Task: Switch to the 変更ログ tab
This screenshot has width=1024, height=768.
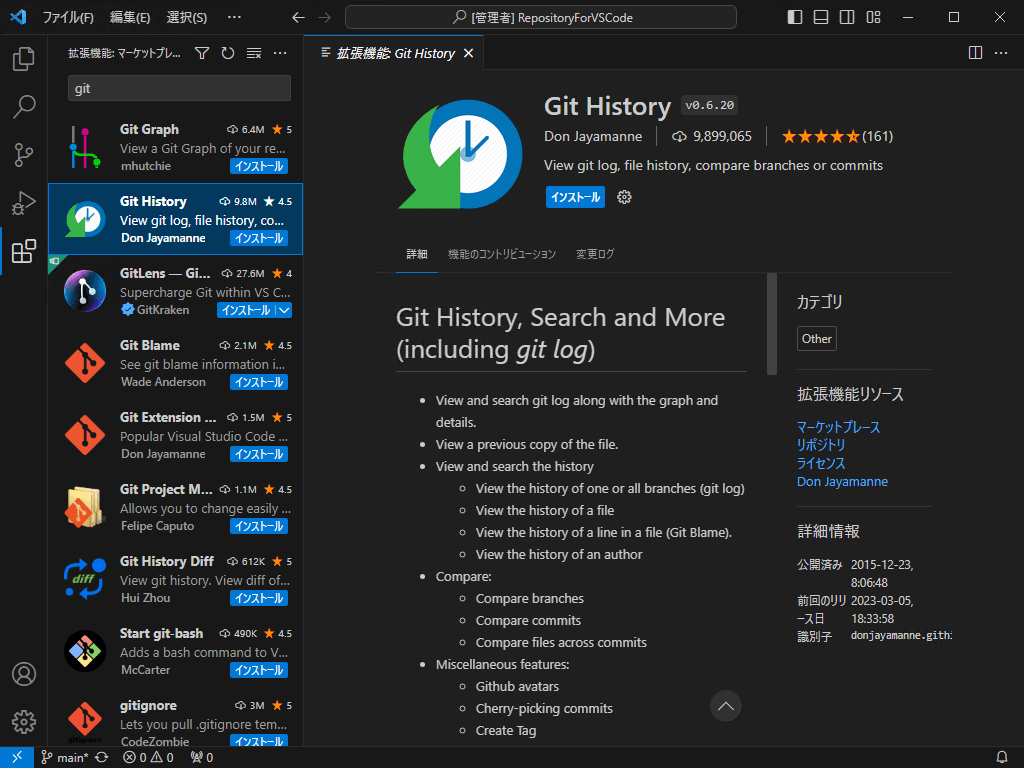Action: (x=595, y=254)
